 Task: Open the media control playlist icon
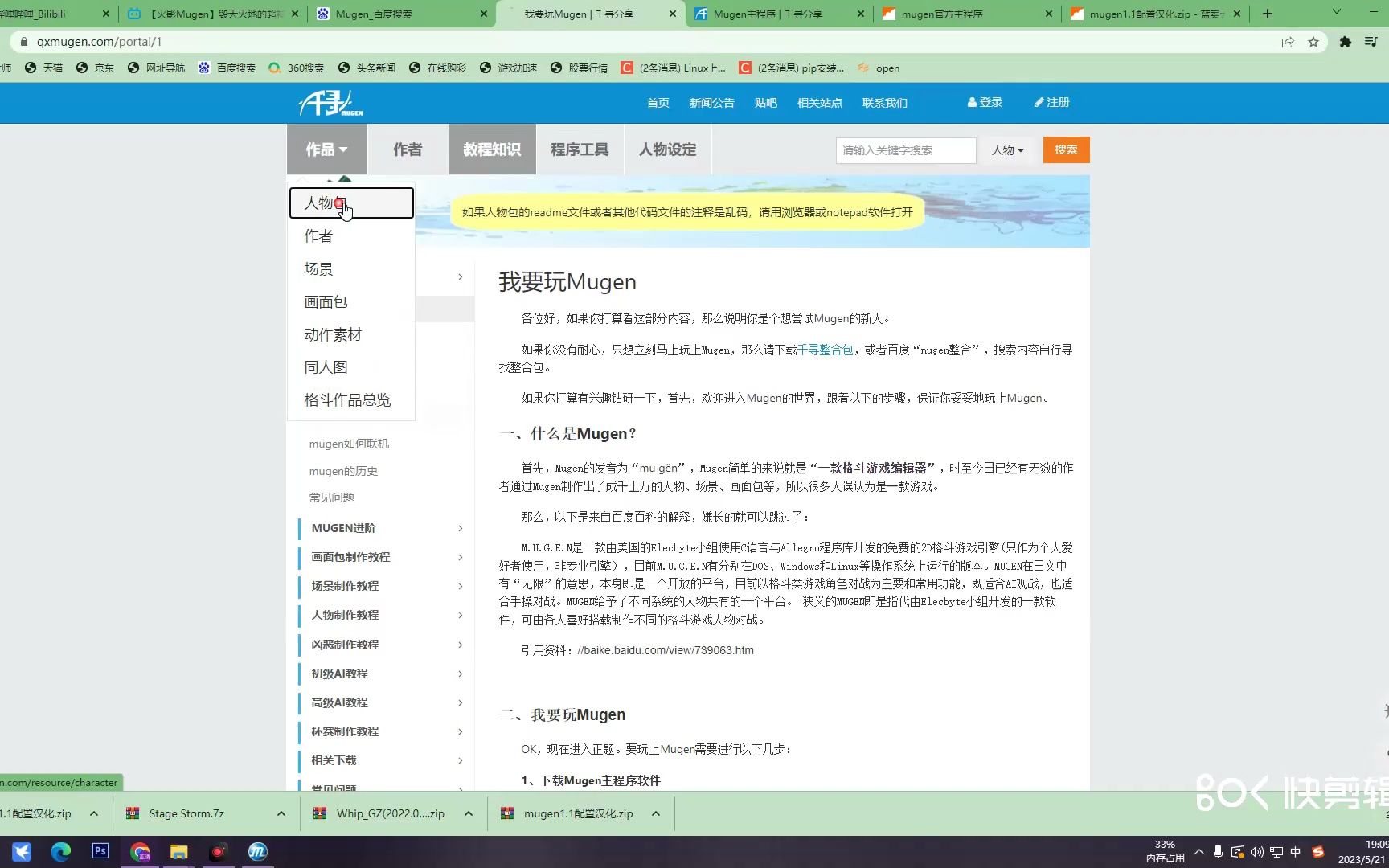click(1371, 42)
